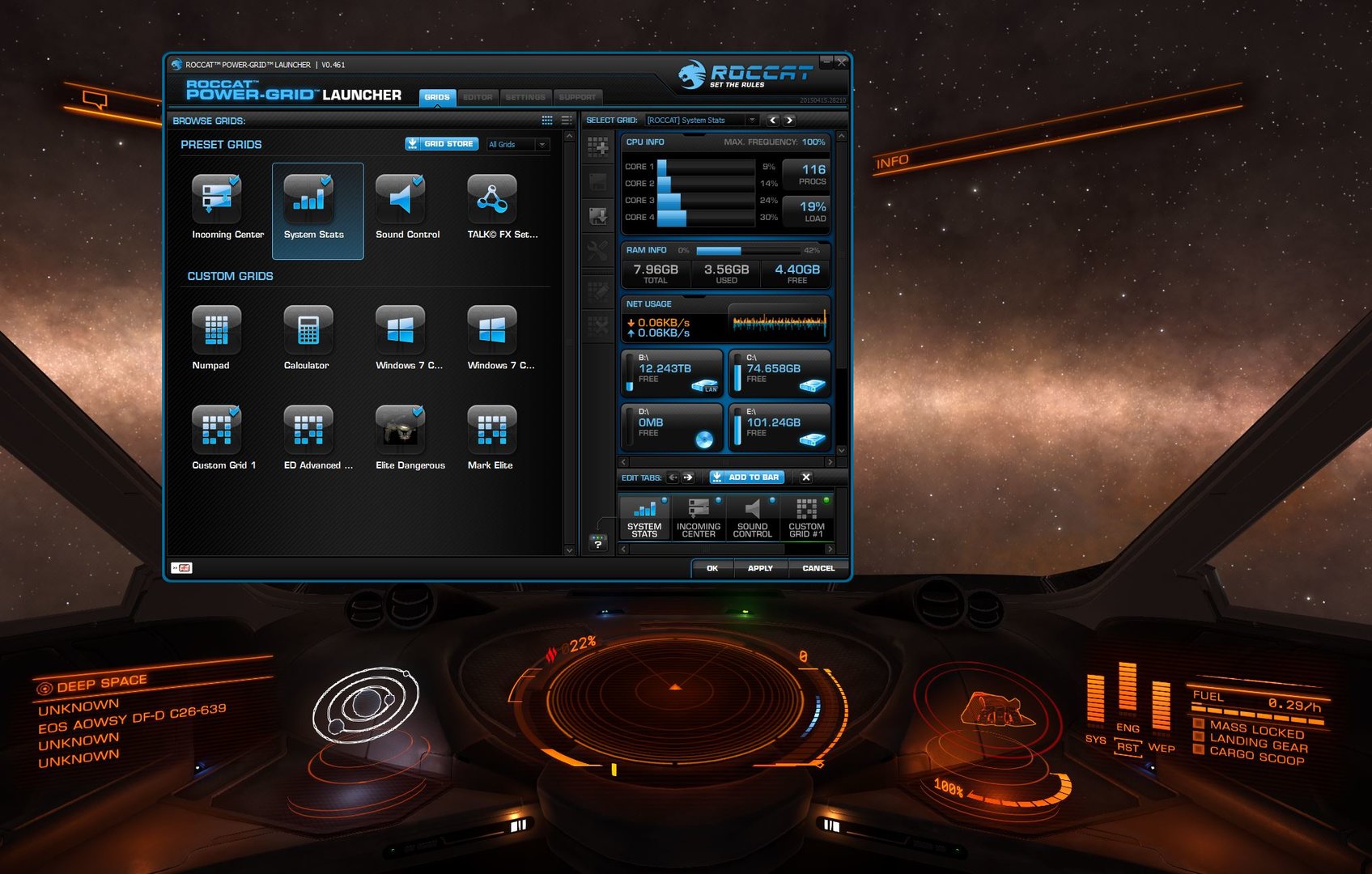Image resolution: width=1372 pixels, height=874 pixels.
Task: Click the E:\ 101.24GB drive tile
Action: [x=779, y=426]
